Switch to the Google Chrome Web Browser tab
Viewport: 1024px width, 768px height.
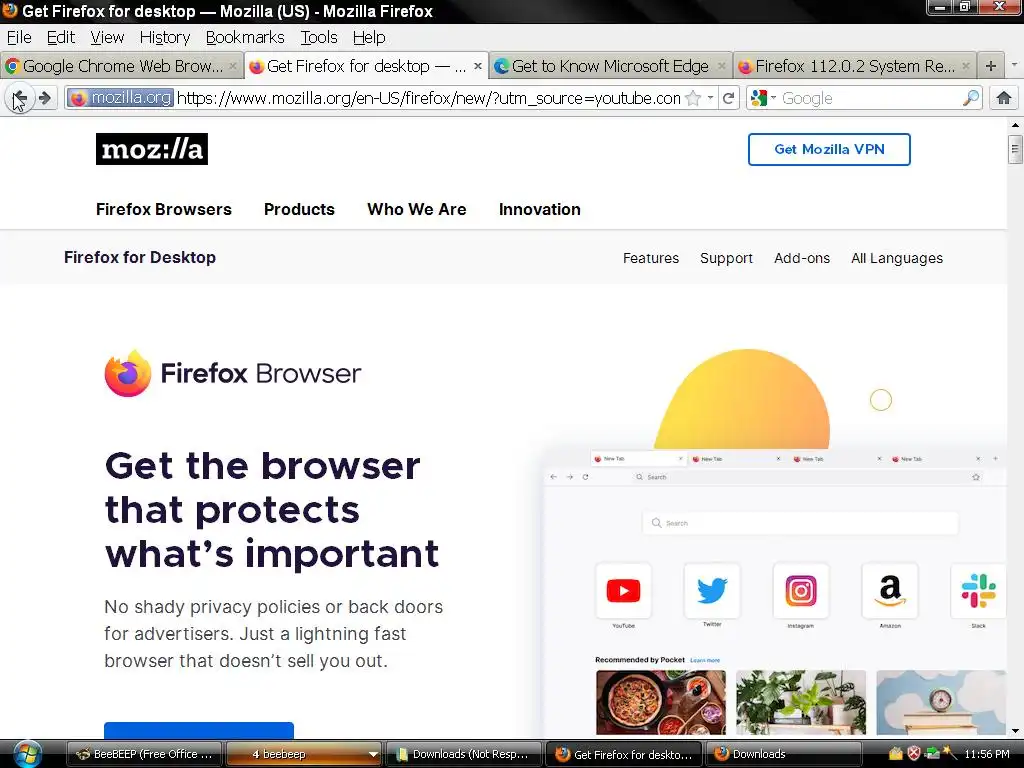pyautogui.click(x=121, y=66)
